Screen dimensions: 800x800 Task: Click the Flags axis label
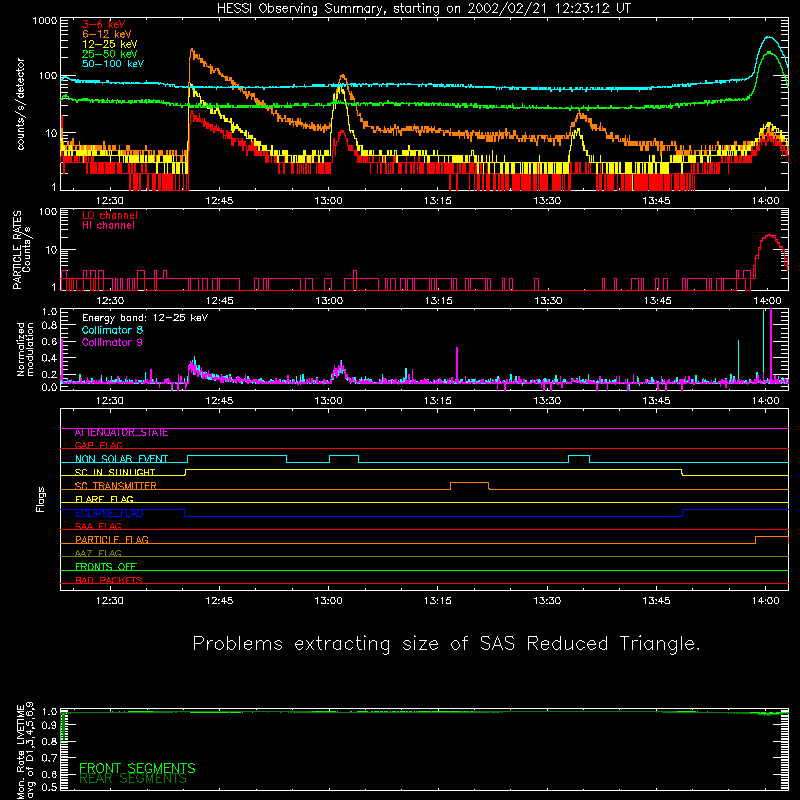[x=41, y=499]
